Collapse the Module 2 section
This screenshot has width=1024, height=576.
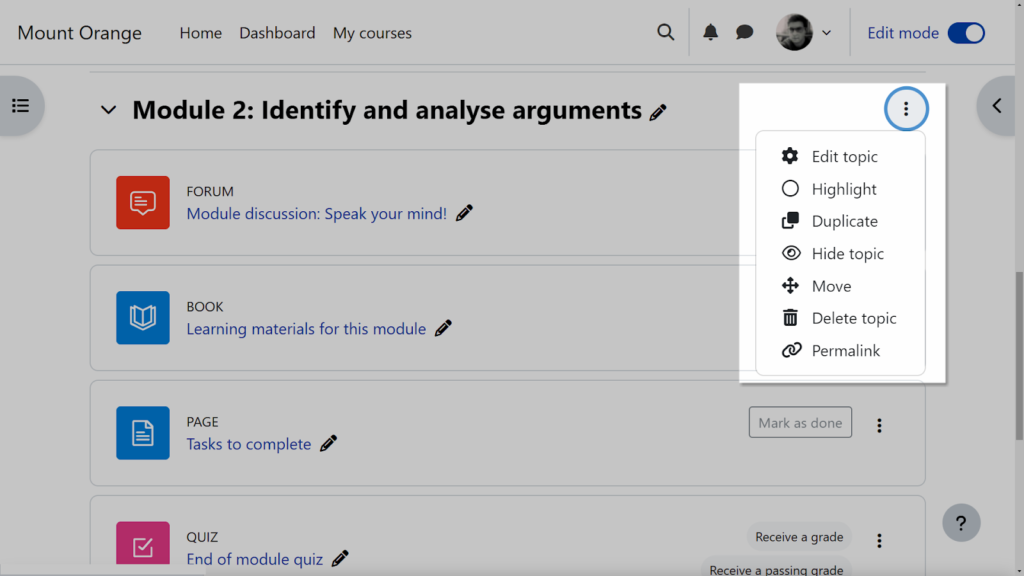(108, 110)
